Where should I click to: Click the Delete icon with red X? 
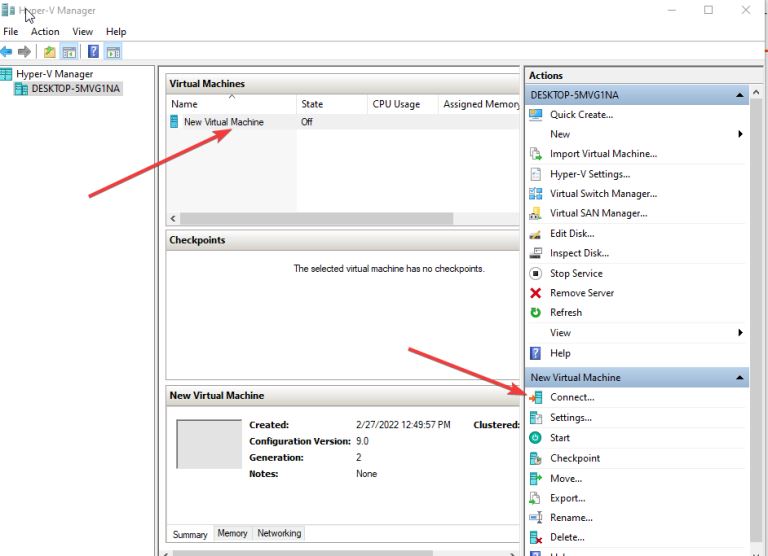point(536,538)
